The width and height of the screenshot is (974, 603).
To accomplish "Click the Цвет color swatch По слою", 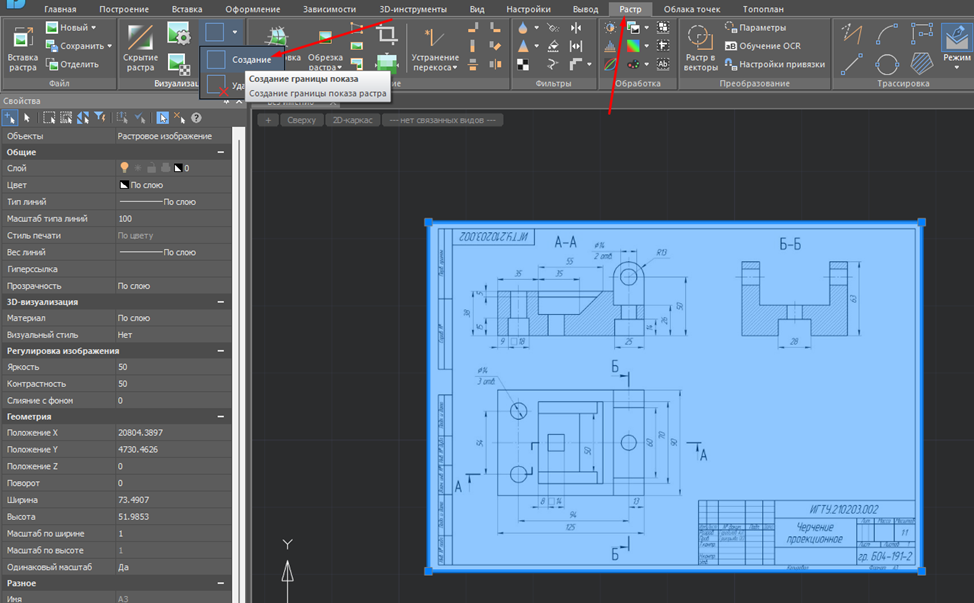I will tap(122, 185).
